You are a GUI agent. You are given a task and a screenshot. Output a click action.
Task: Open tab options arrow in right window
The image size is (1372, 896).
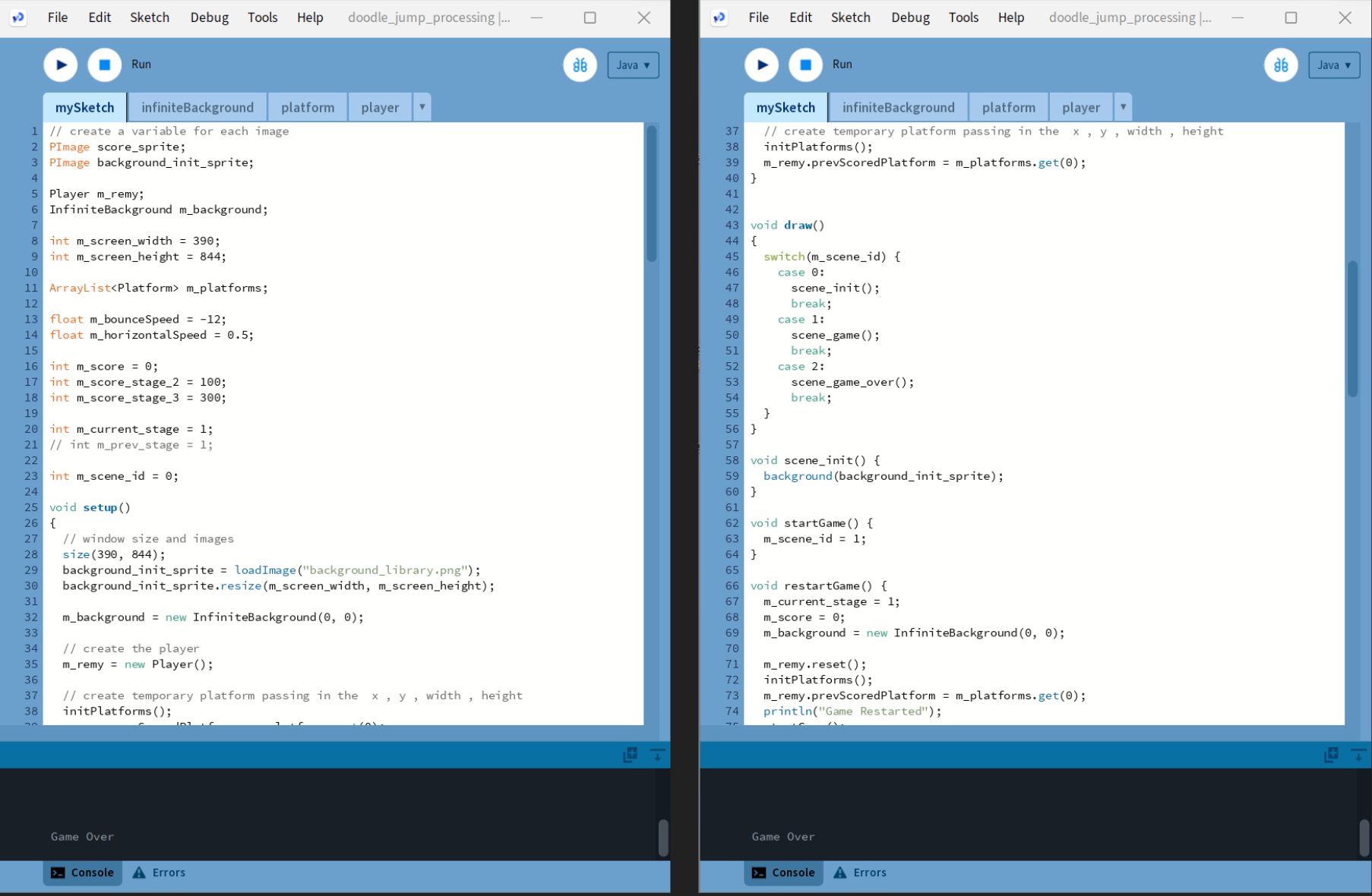click(x=1124, y=107)
